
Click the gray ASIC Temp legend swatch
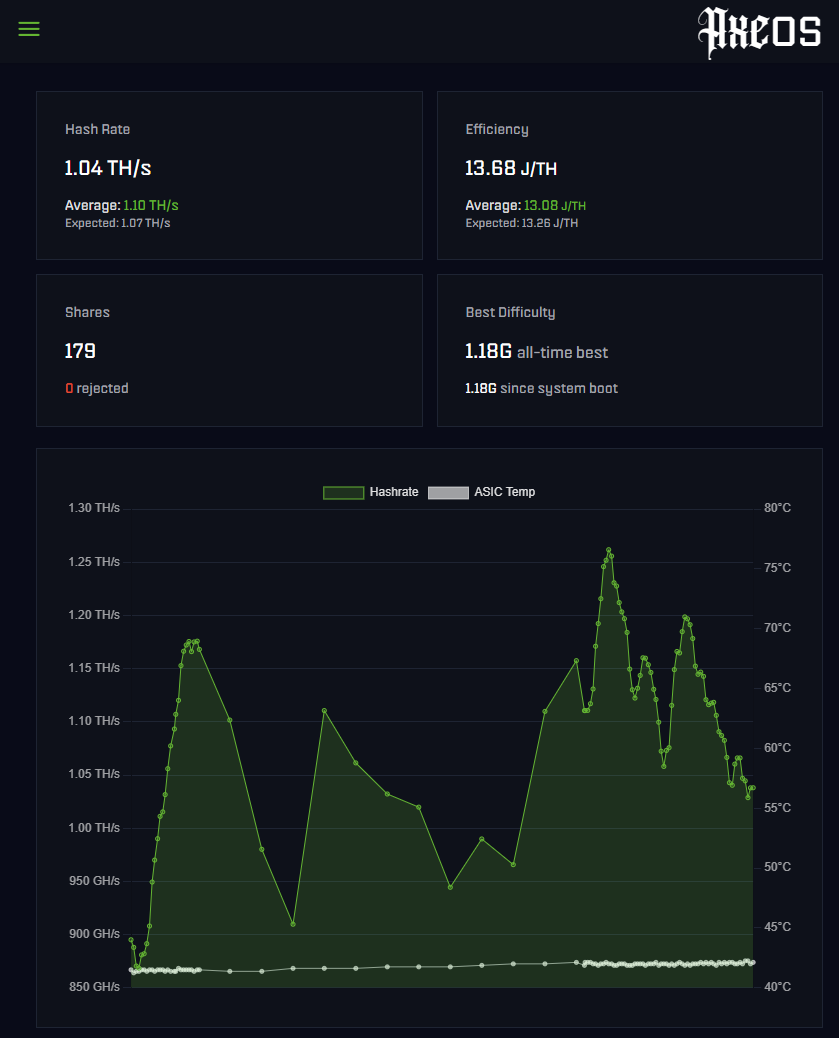pyautogui.click(x=448, y=492)
